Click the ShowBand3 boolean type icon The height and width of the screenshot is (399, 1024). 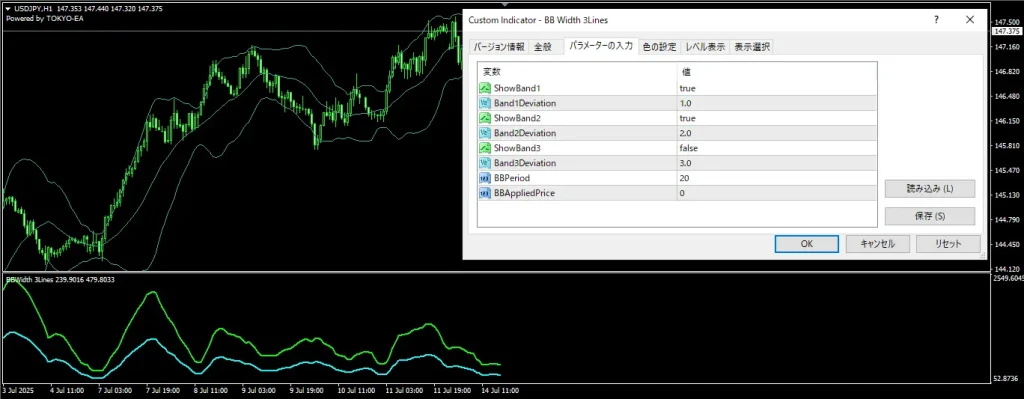[x=485, y=148]
